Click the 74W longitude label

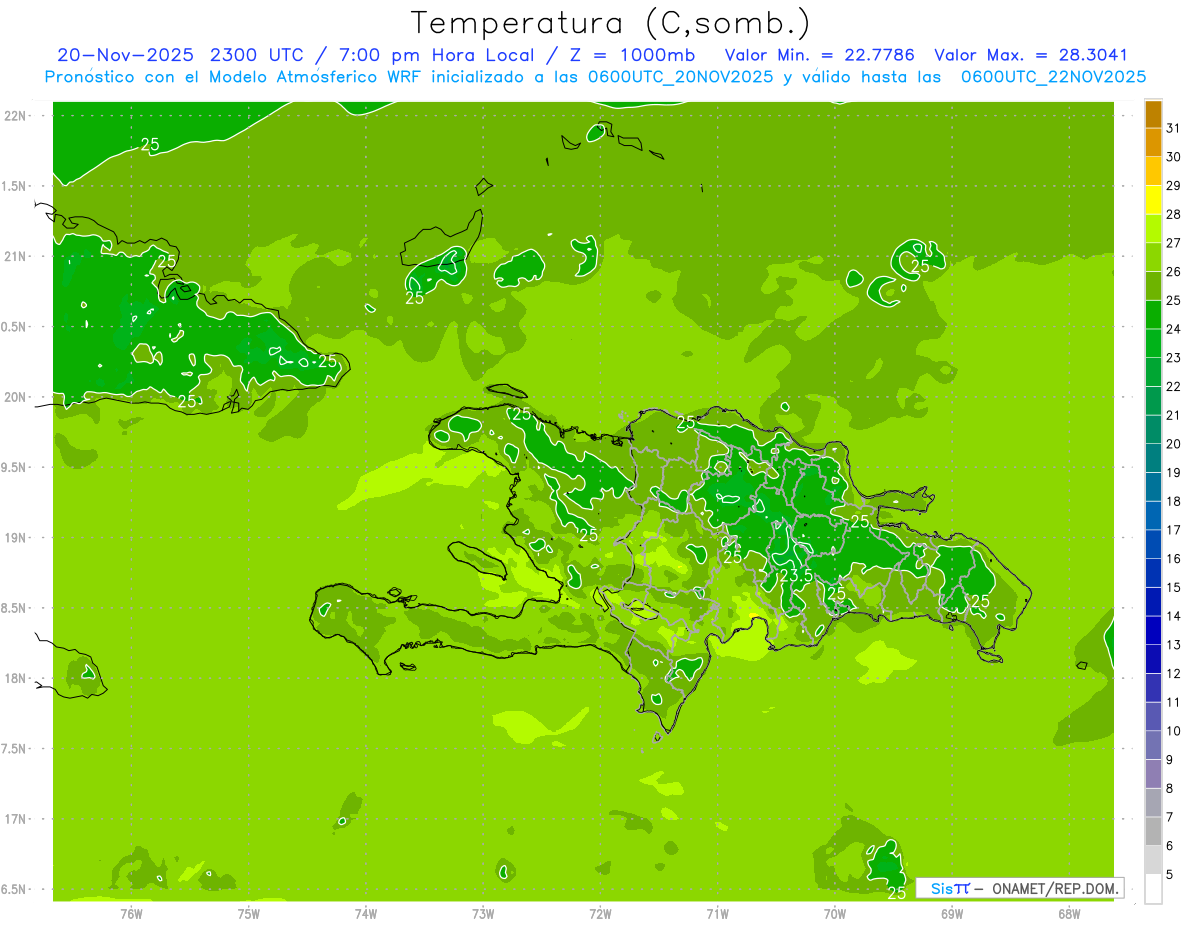coord(366,914)
